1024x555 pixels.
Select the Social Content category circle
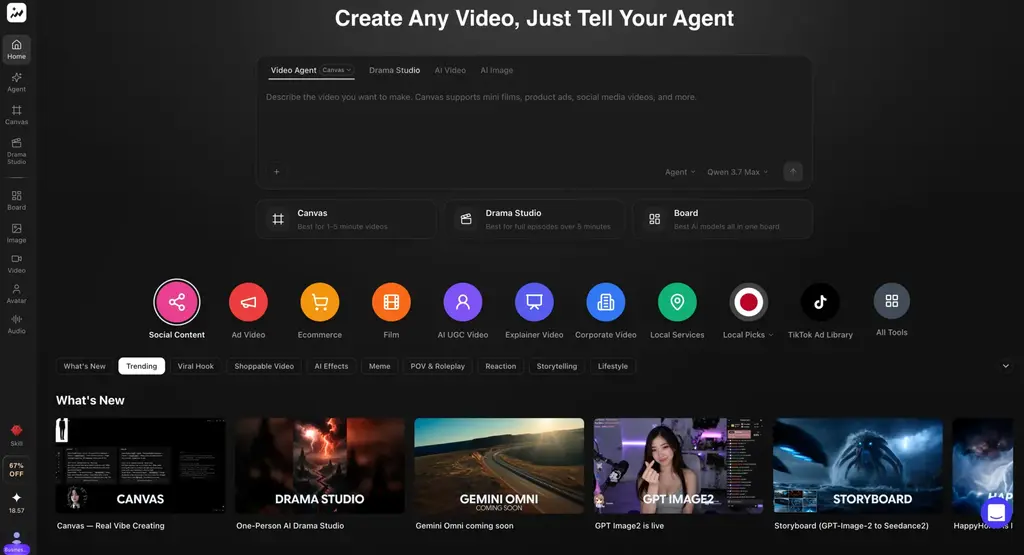[176, 302]
